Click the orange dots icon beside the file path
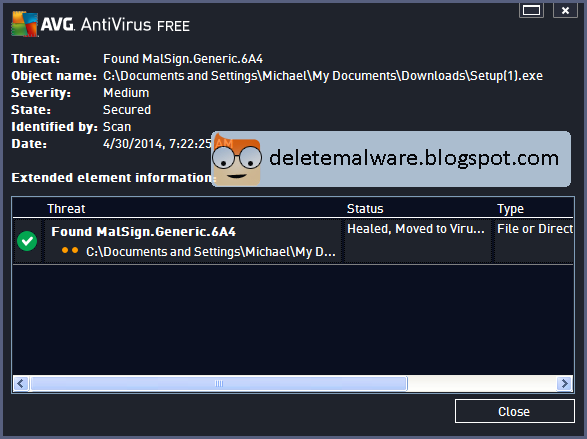 70,250
